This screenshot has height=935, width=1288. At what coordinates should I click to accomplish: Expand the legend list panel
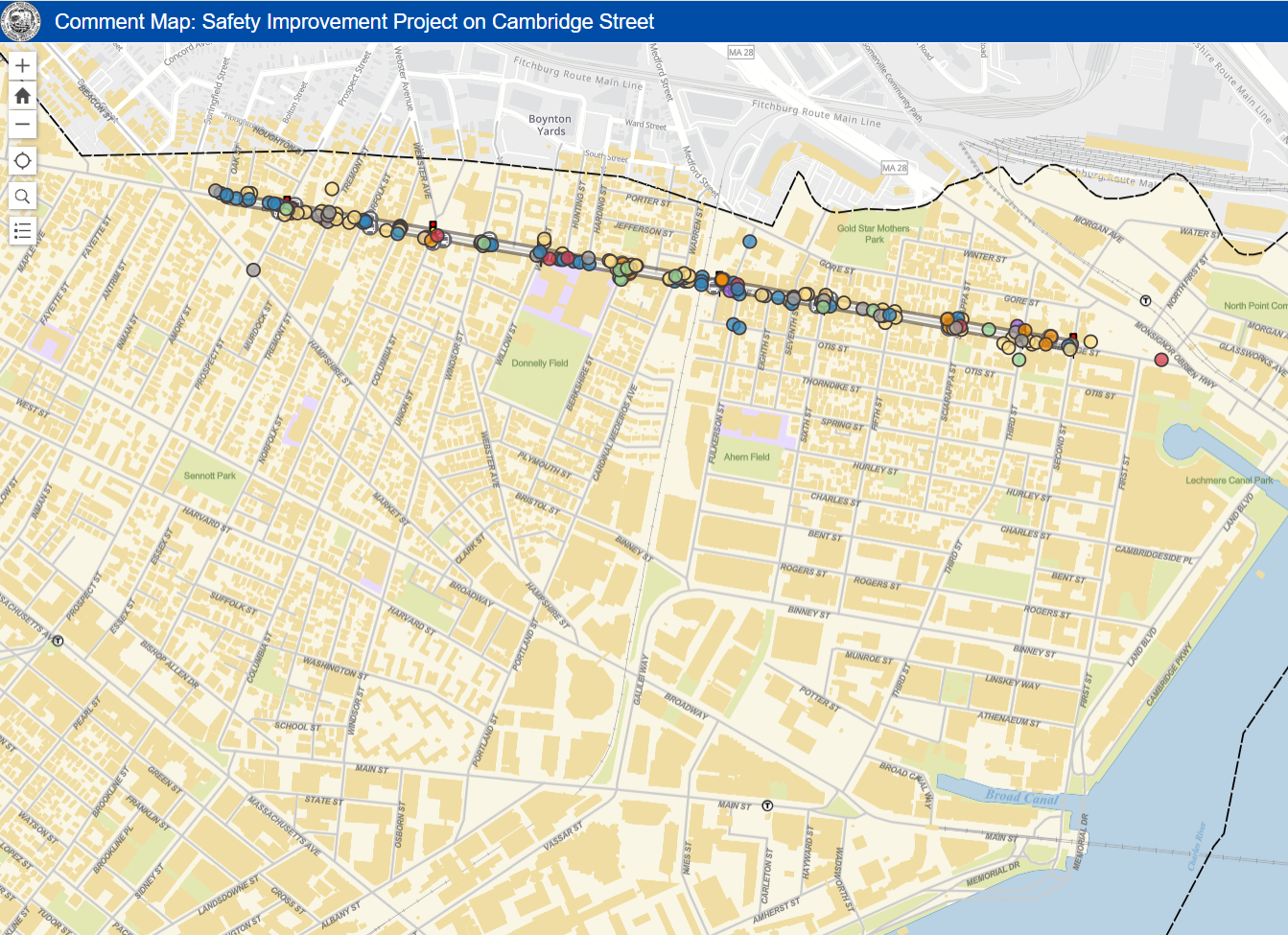click(x=23, y=231)
